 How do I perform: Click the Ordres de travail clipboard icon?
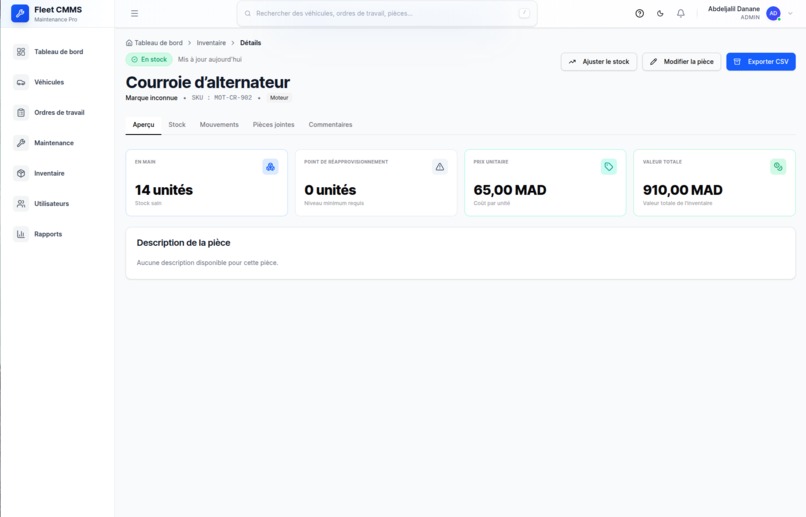point(21,113)
